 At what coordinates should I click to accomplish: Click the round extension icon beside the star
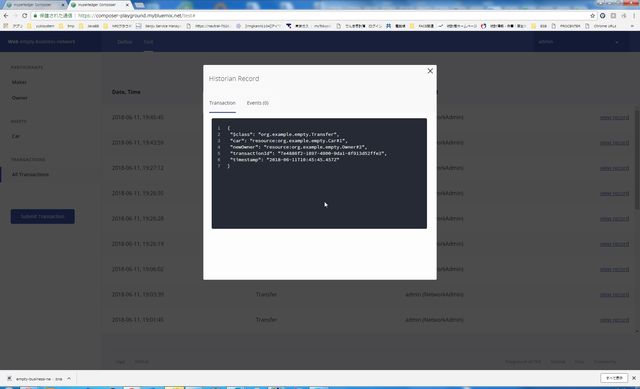click(602, 16)
